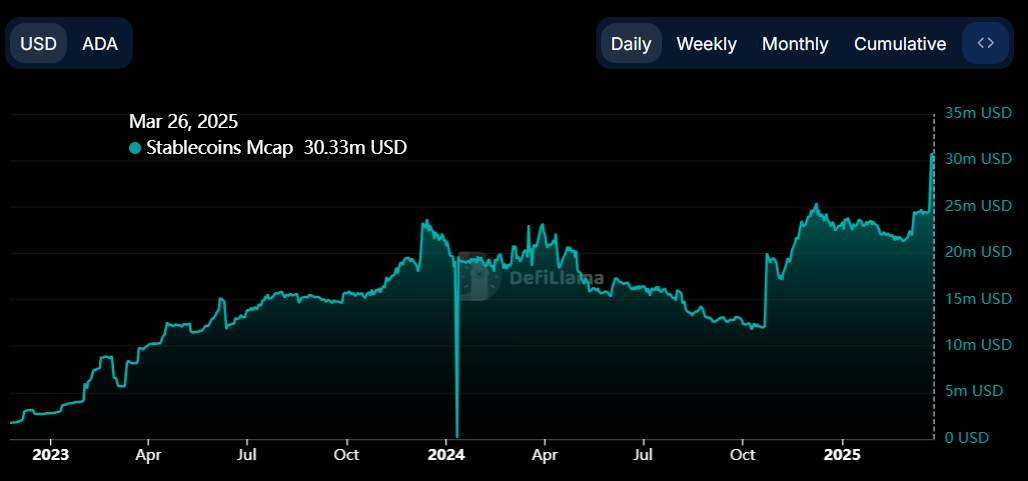Switch currency denomination to USD
1028x481 pixels.
tap(39, 44)
